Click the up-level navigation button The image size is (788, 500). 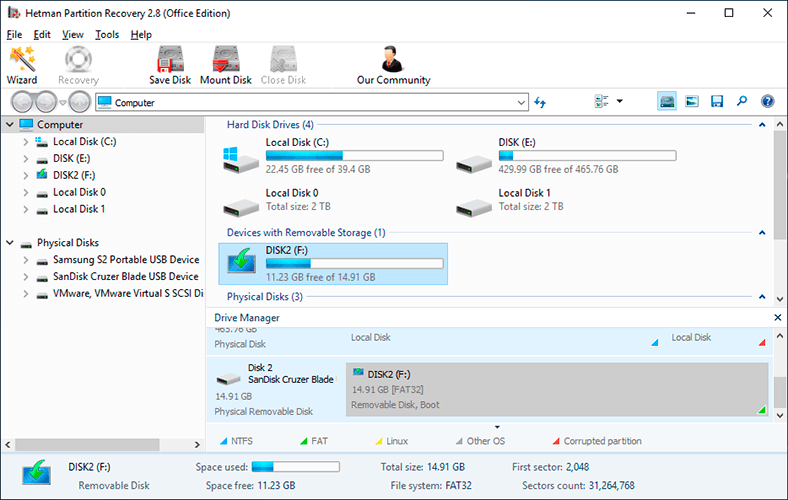[79, 103]
